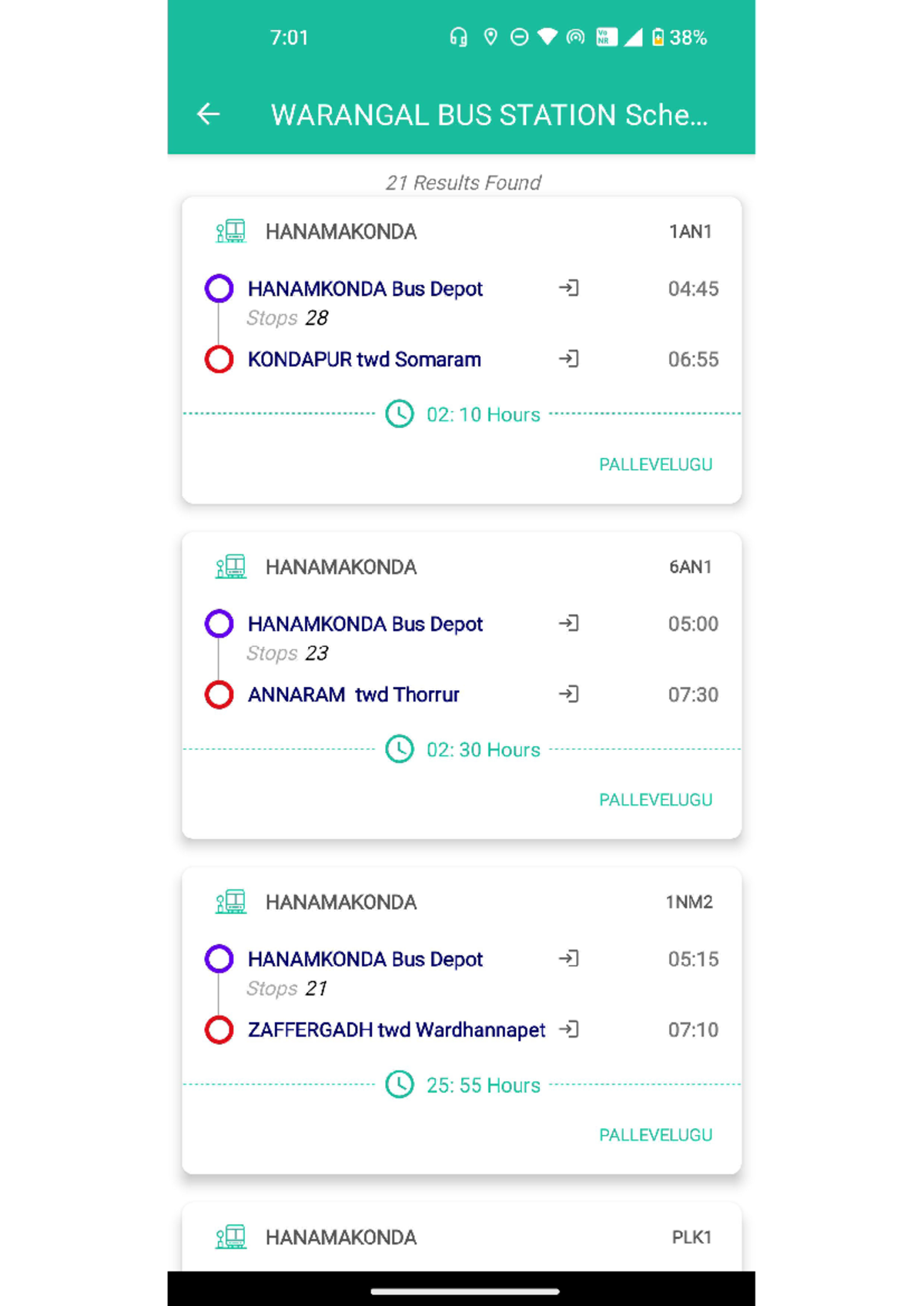The width and height of the screenshot is (924, 1306).
Task: Tap red destination circle for ZAFFERGADH
Action: point(219,1030)
